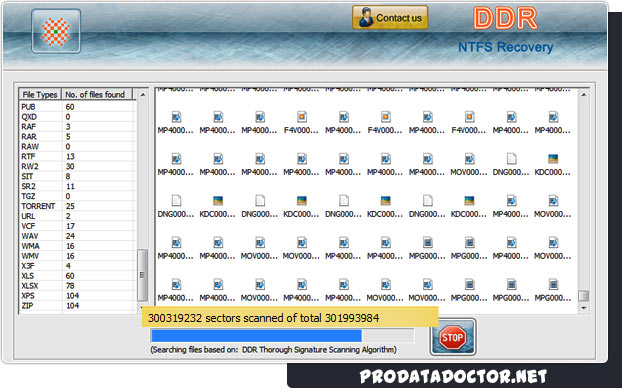Viewport: 622px width, 388px height.
Task: Sort by the File Types column header
Action: tap(40, 94)
